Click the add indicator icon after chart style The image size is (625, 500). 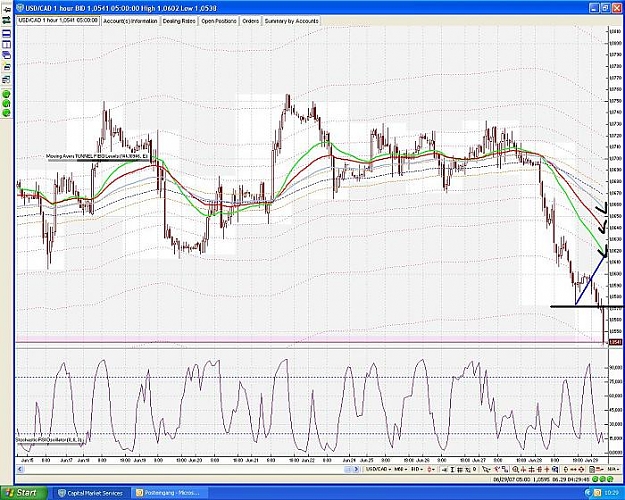click(444, 469)
